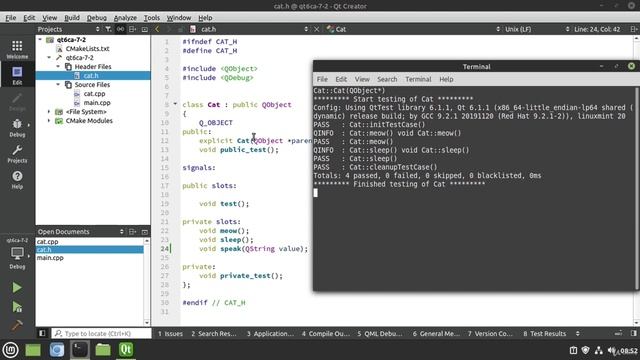Fold the class Cat code block
640x360 pixels.
point(175,104)
